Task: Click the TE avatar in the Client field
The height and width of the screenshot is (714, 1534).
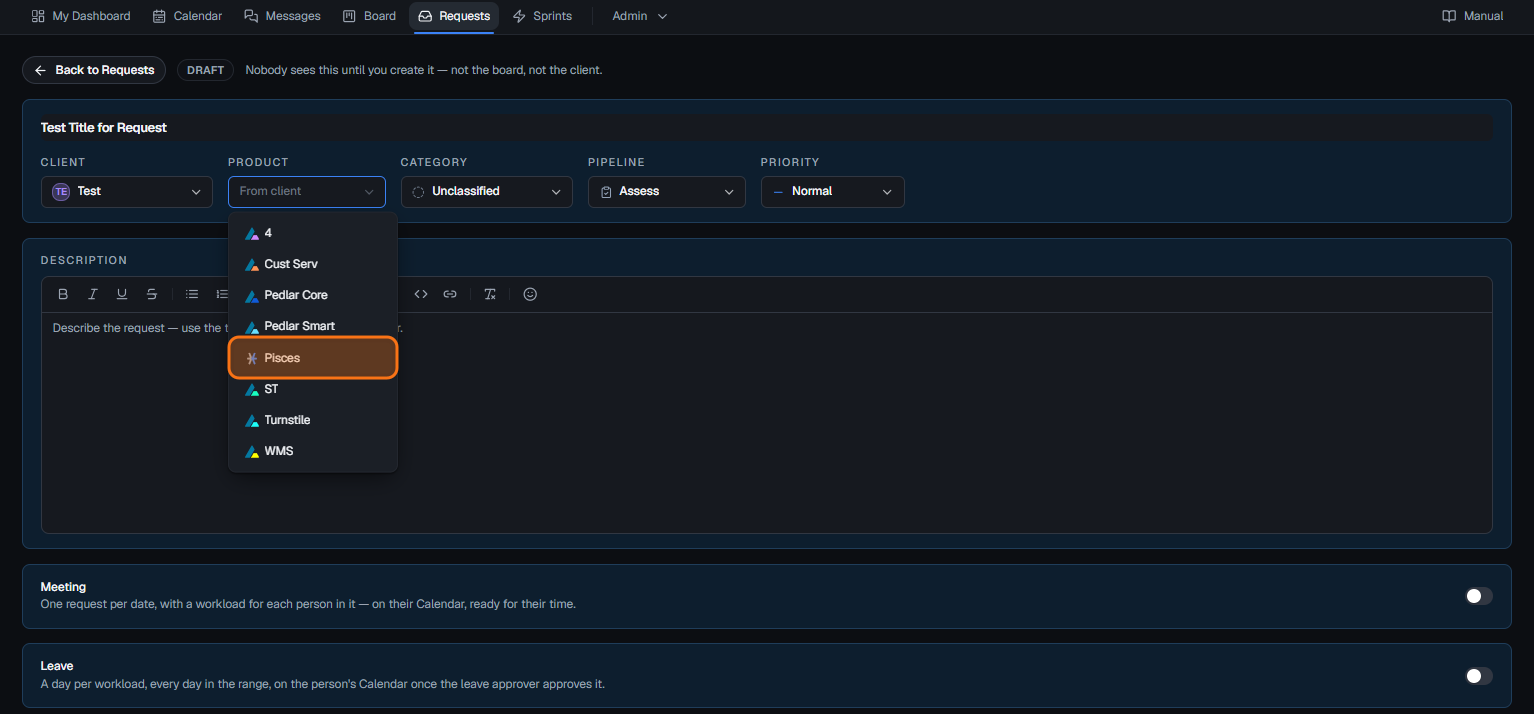Action: (x=61, y=191)
